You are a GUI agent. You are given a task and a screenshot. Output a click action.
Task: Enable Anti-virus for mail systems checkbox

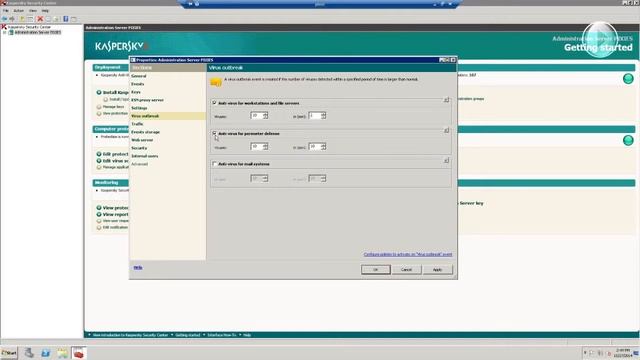coord(214,164)
